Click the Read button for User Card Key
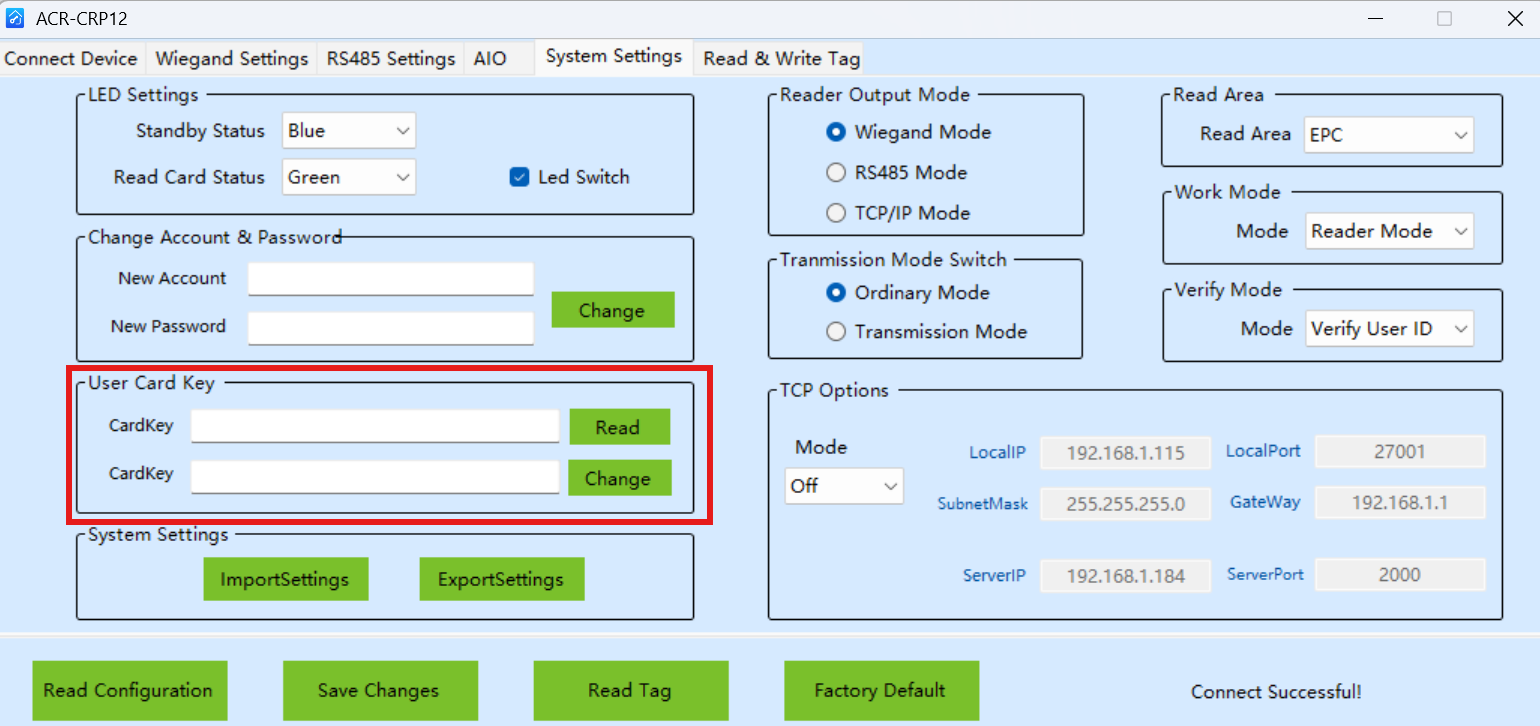 (620, 427)
